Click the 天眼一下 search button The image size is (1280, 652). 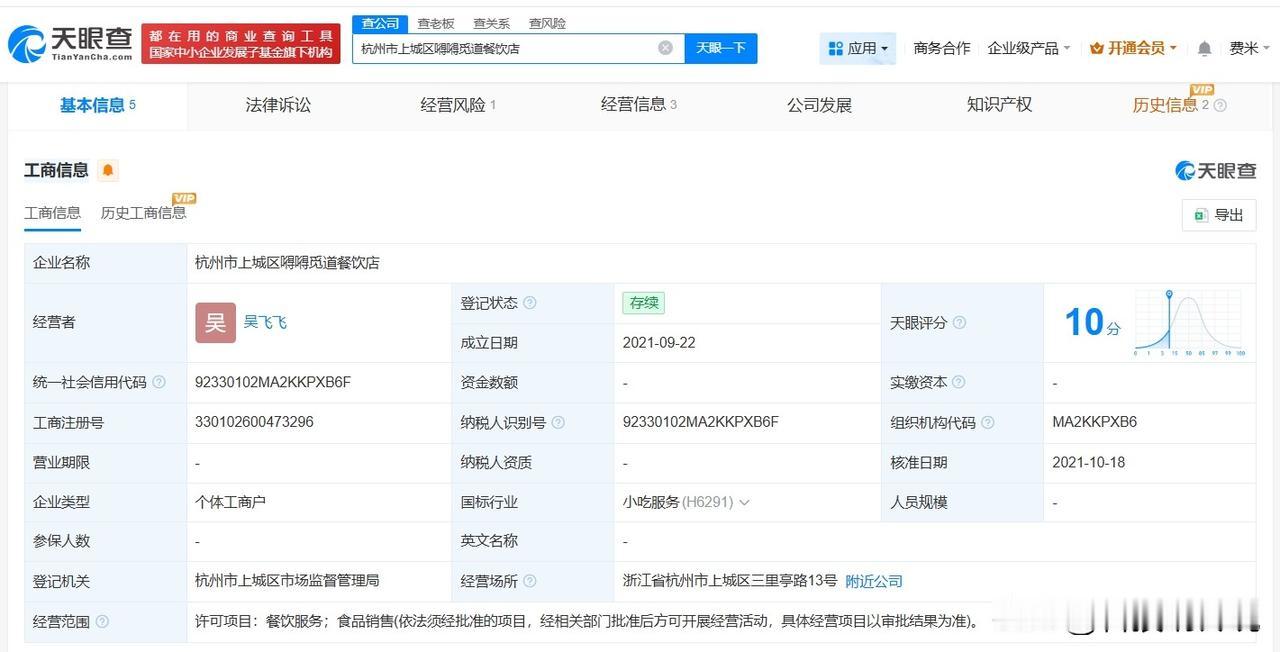(x=721, y=48)
